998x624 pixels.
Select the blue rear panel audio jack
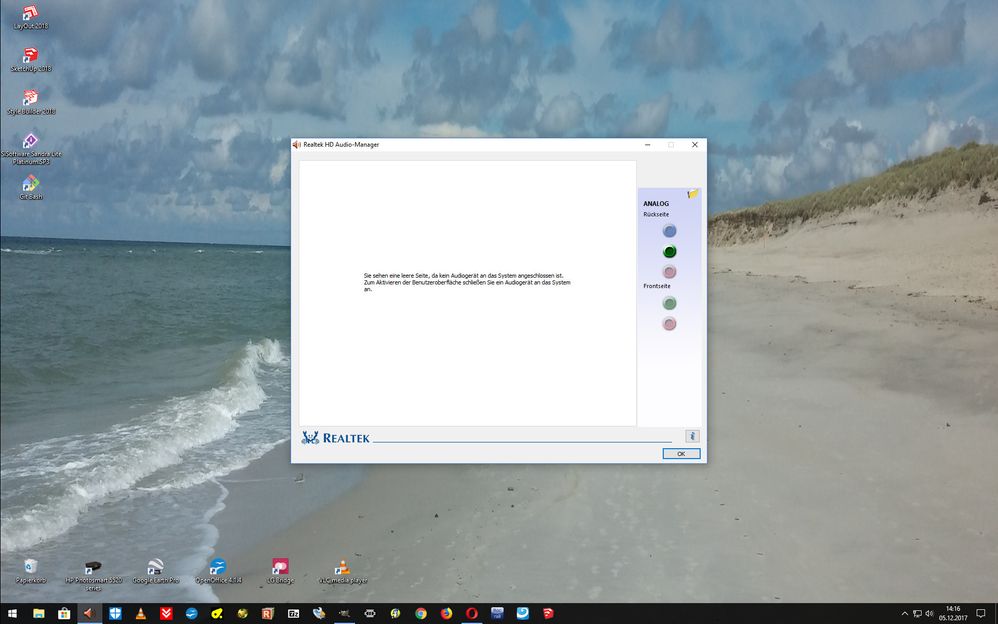point(670,231)
